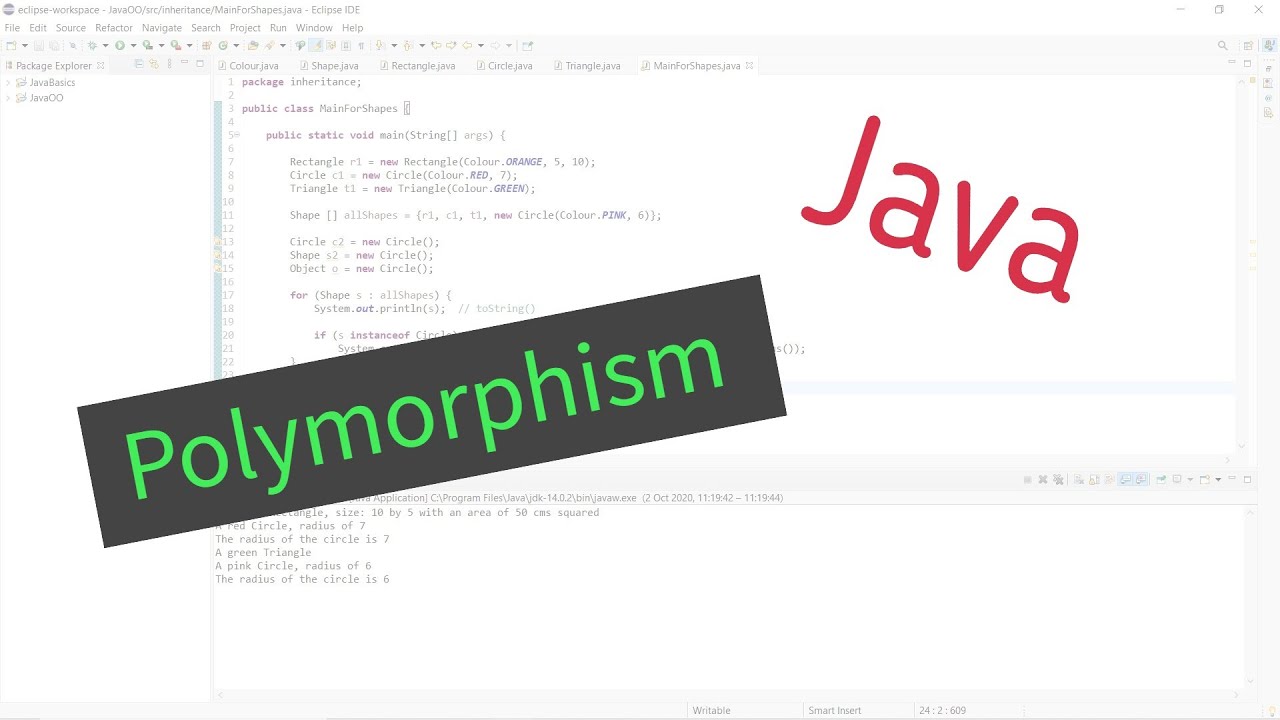Click the Save toolbar icon
This screenshot has height=720, width=1280.
pyautogui.click(x=39, y=45)
